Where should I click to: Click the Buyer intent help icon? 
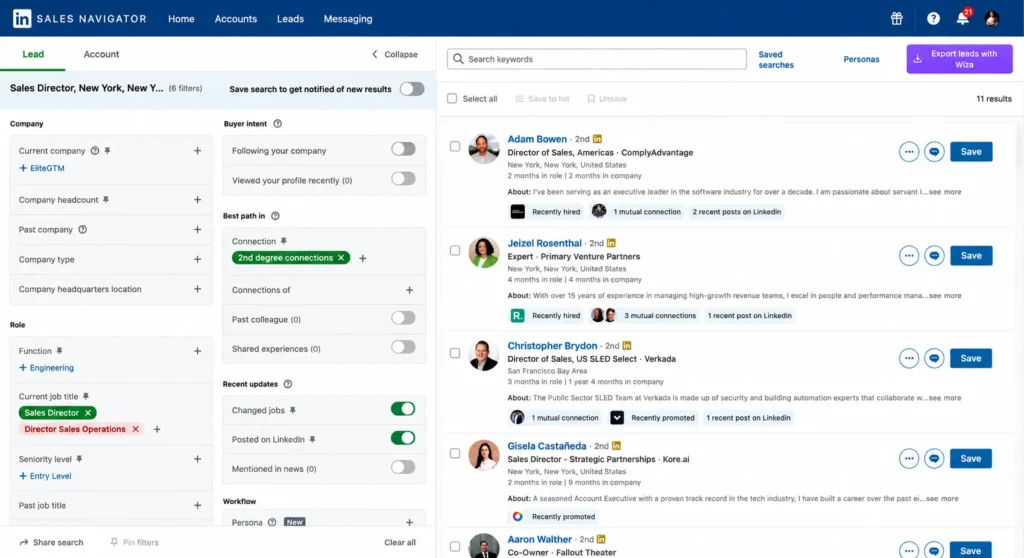[278, 123]
